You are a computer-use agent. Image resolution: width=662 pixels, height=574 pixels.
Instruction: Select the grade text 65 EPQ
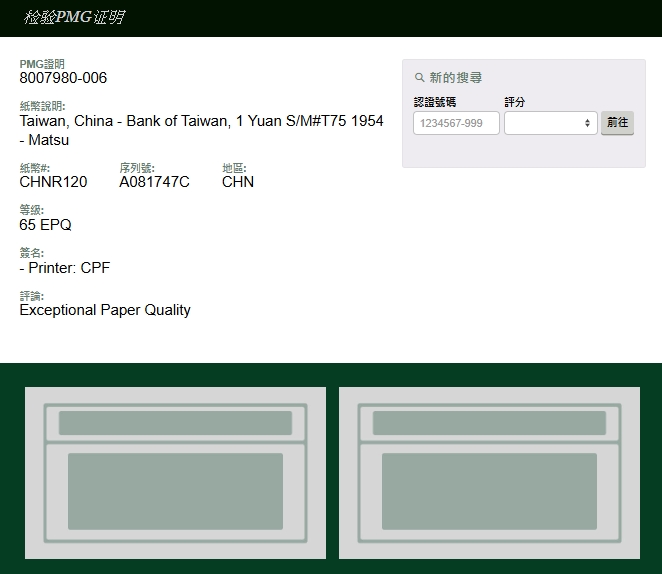coord(45,225)
